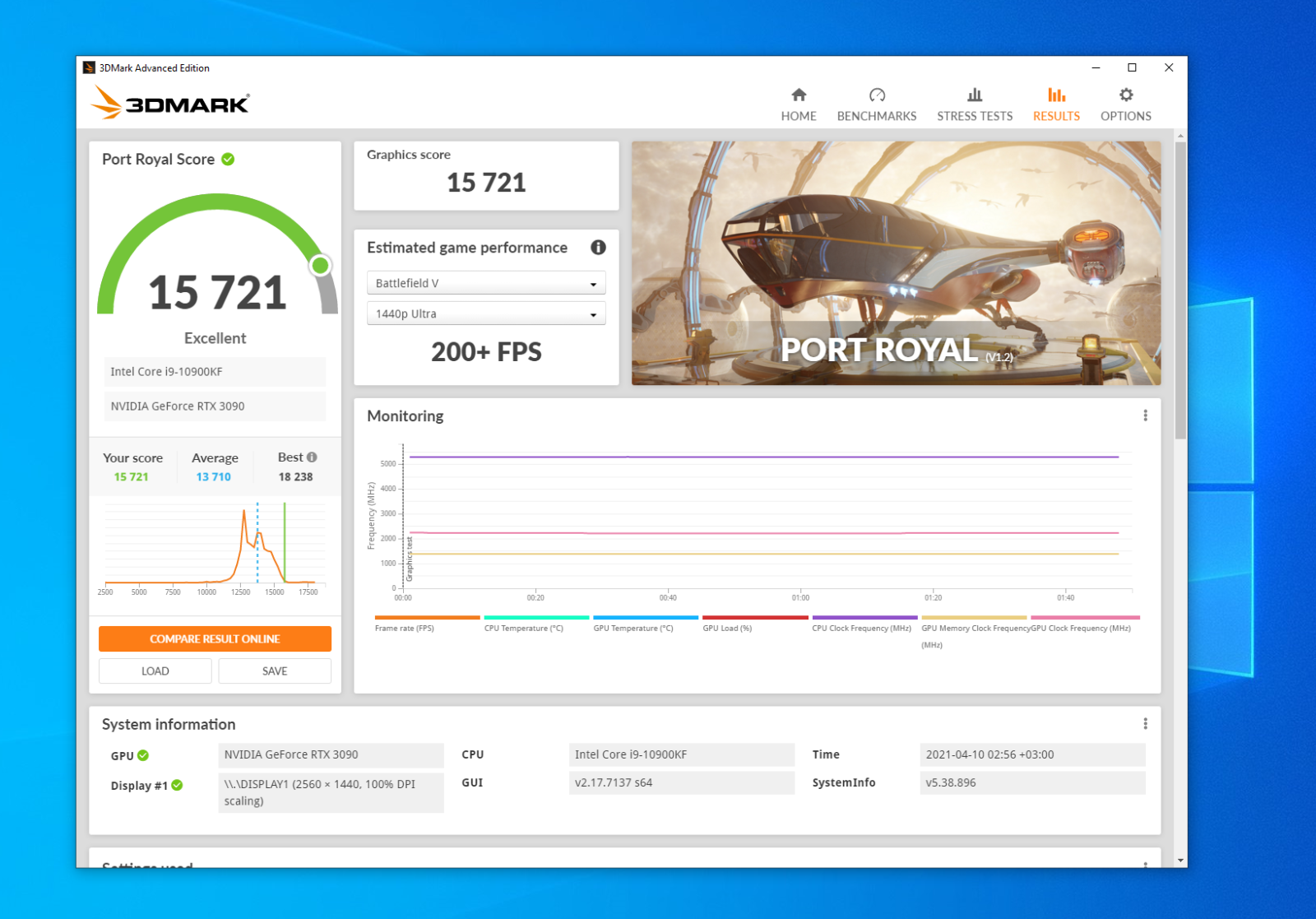
Task: Toggle the Frame rate (FPS) legend series
Action: tap(427, 624)
